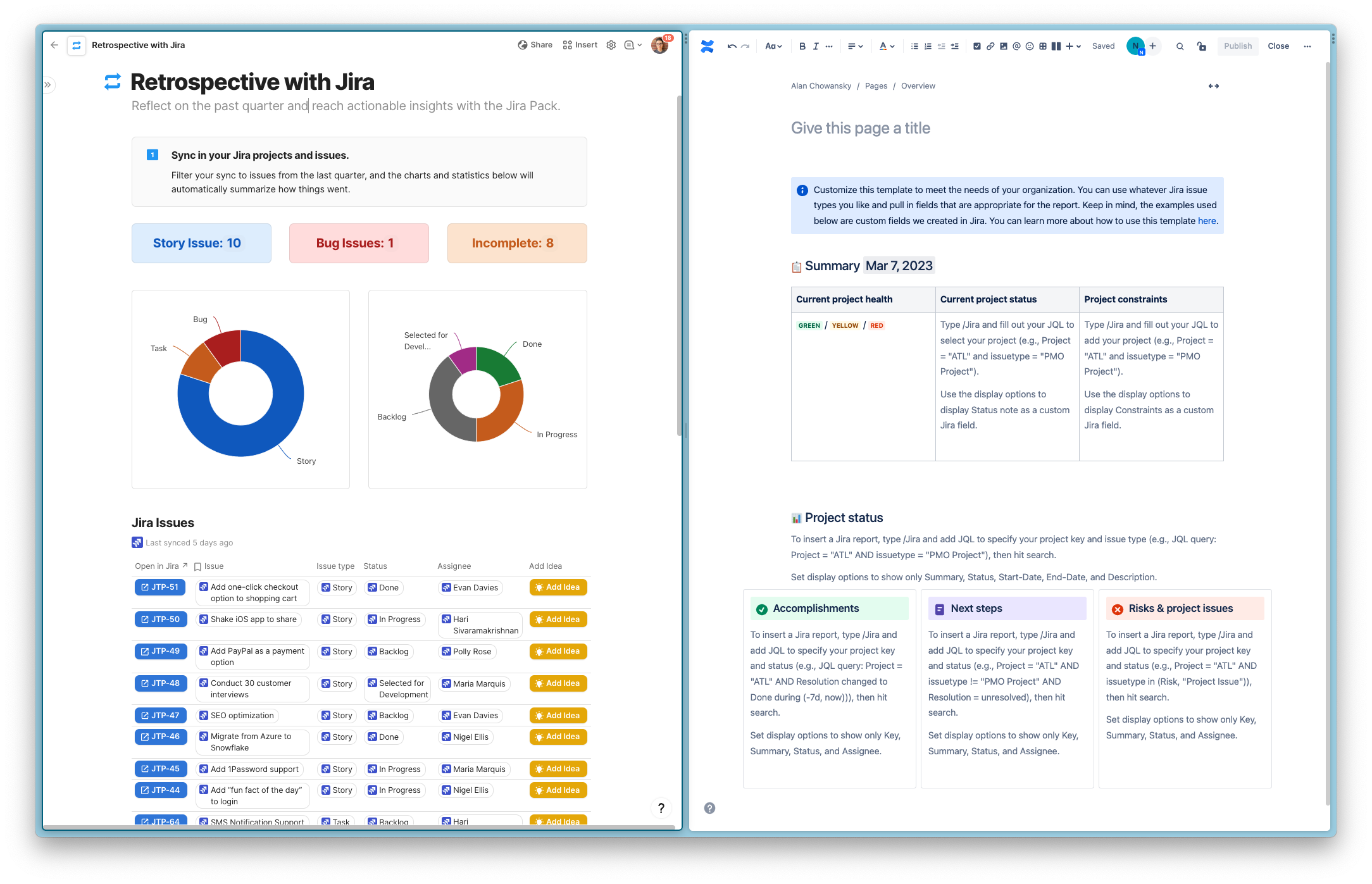The image size is (1372, 884).
Task: Click the action item checkbox icon
Action: coord(976,46)
